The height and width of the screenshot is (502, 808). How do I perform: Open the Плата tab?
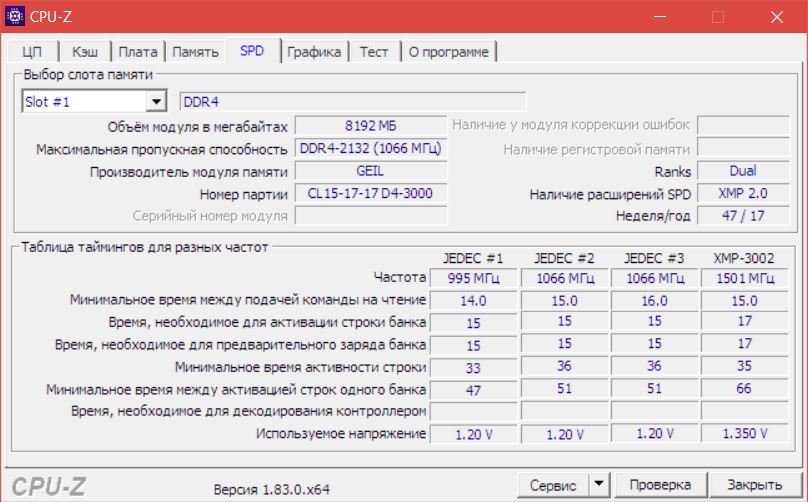click(138, 52)
